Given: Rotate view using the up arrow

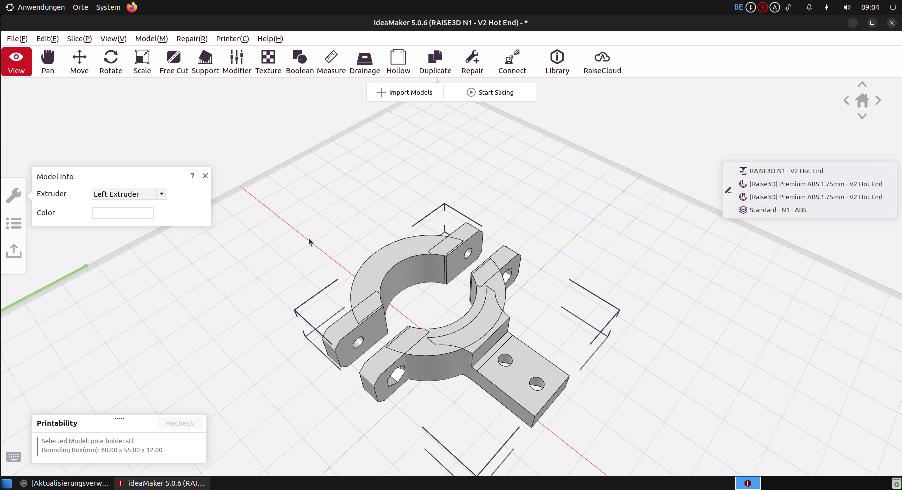Looking at the screenshot, I should pyautogui.click(x=862, y=85).
